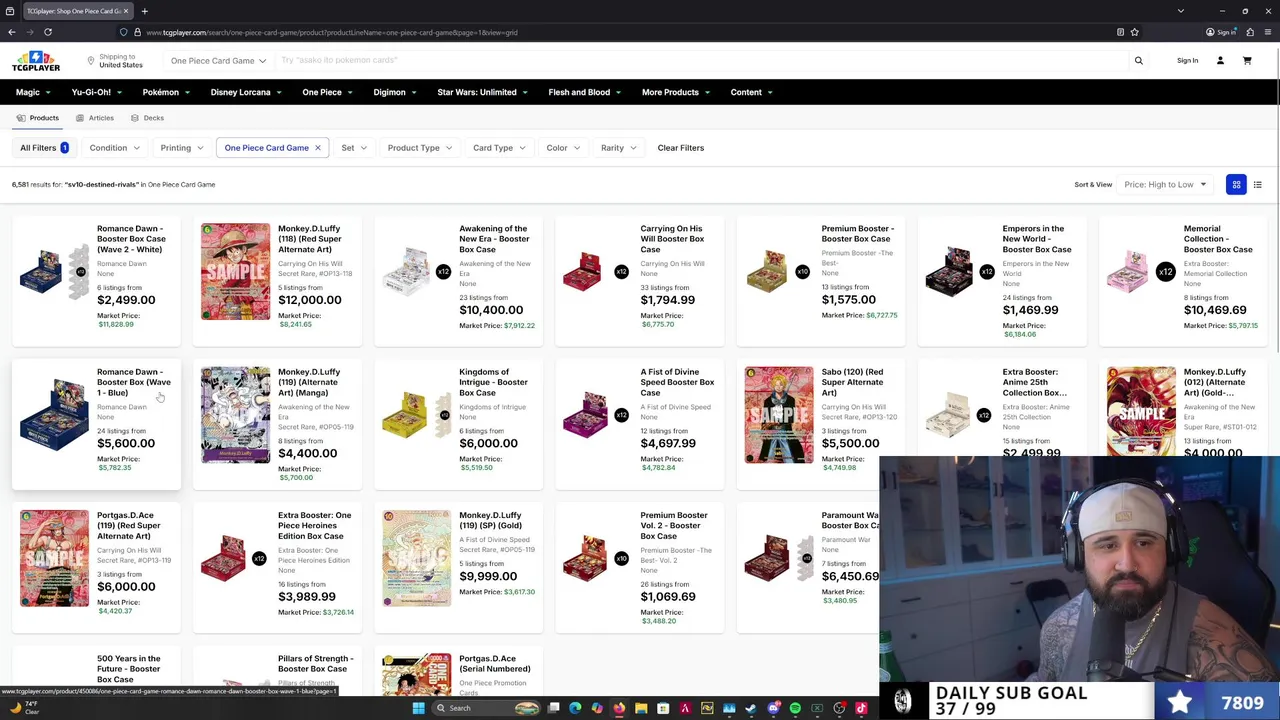Open Firefox from taskbar
Image resolution: width=1280 pixels, height=720 pixels.
click(619, 708)
